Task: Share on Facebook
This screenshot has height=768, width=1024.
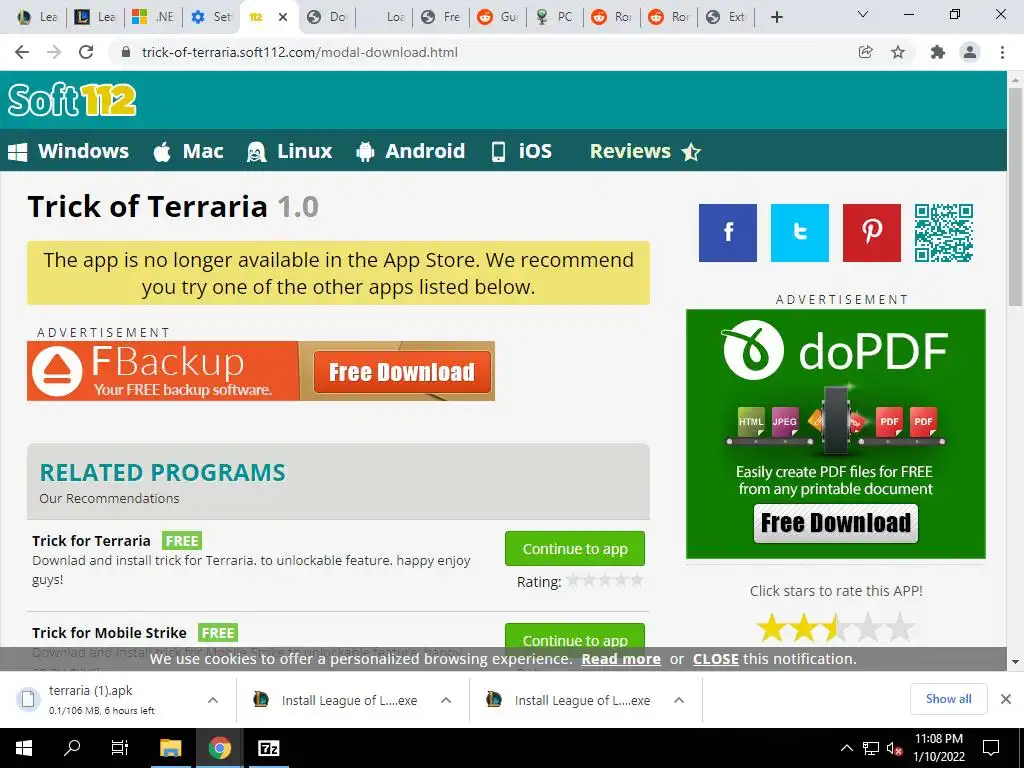Action: point(728,232)
